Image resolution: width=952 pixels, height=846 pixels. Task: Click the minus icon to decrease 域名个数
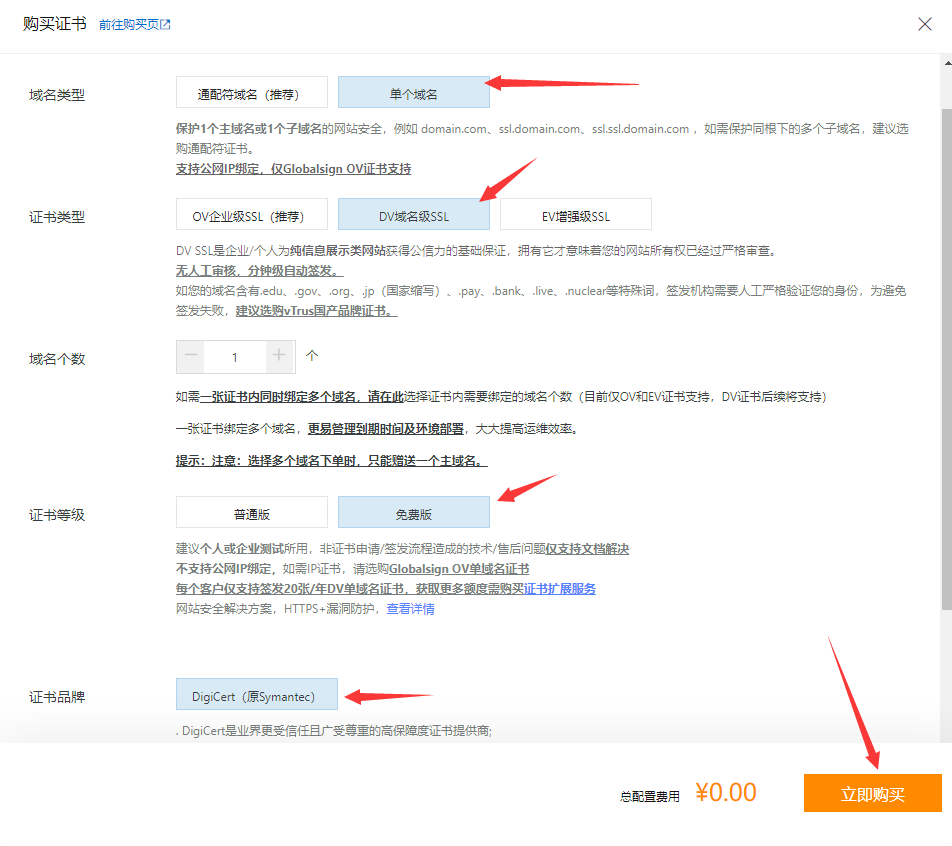coord(191,356)
